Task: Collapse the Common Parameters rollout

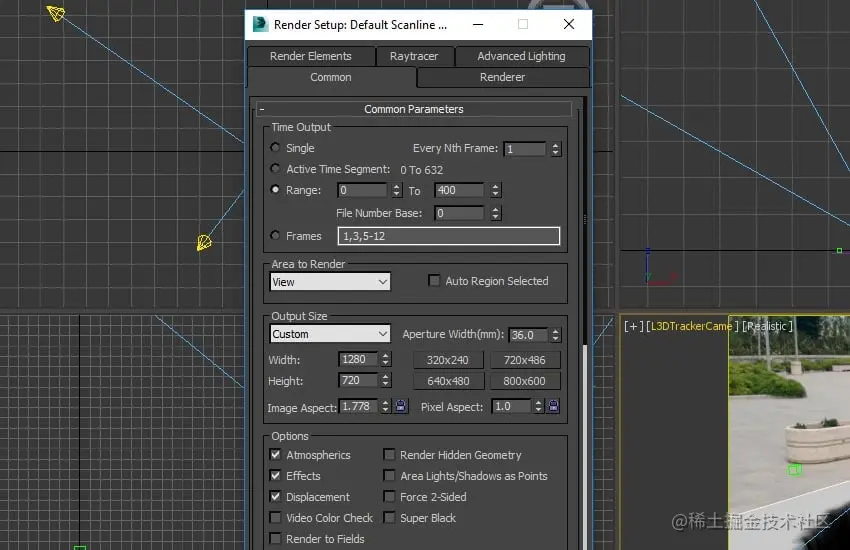Action: click(x=414, y=109)
